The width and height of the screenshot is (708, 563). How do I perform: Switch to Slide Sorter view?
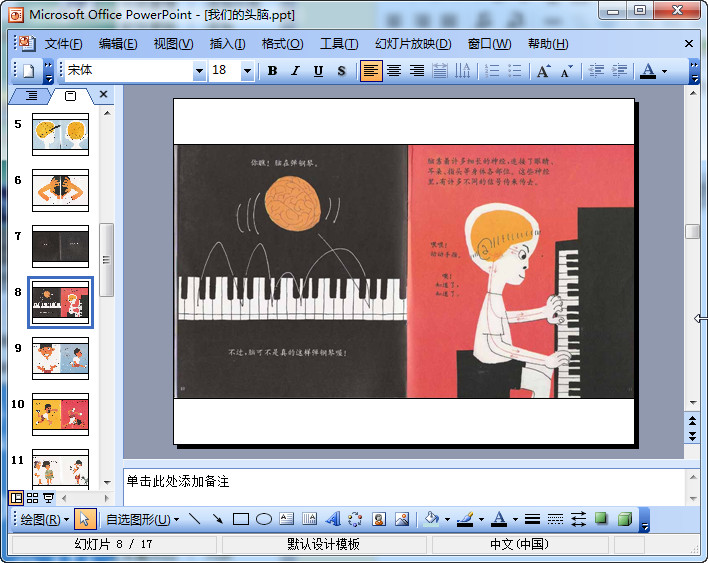33,498
